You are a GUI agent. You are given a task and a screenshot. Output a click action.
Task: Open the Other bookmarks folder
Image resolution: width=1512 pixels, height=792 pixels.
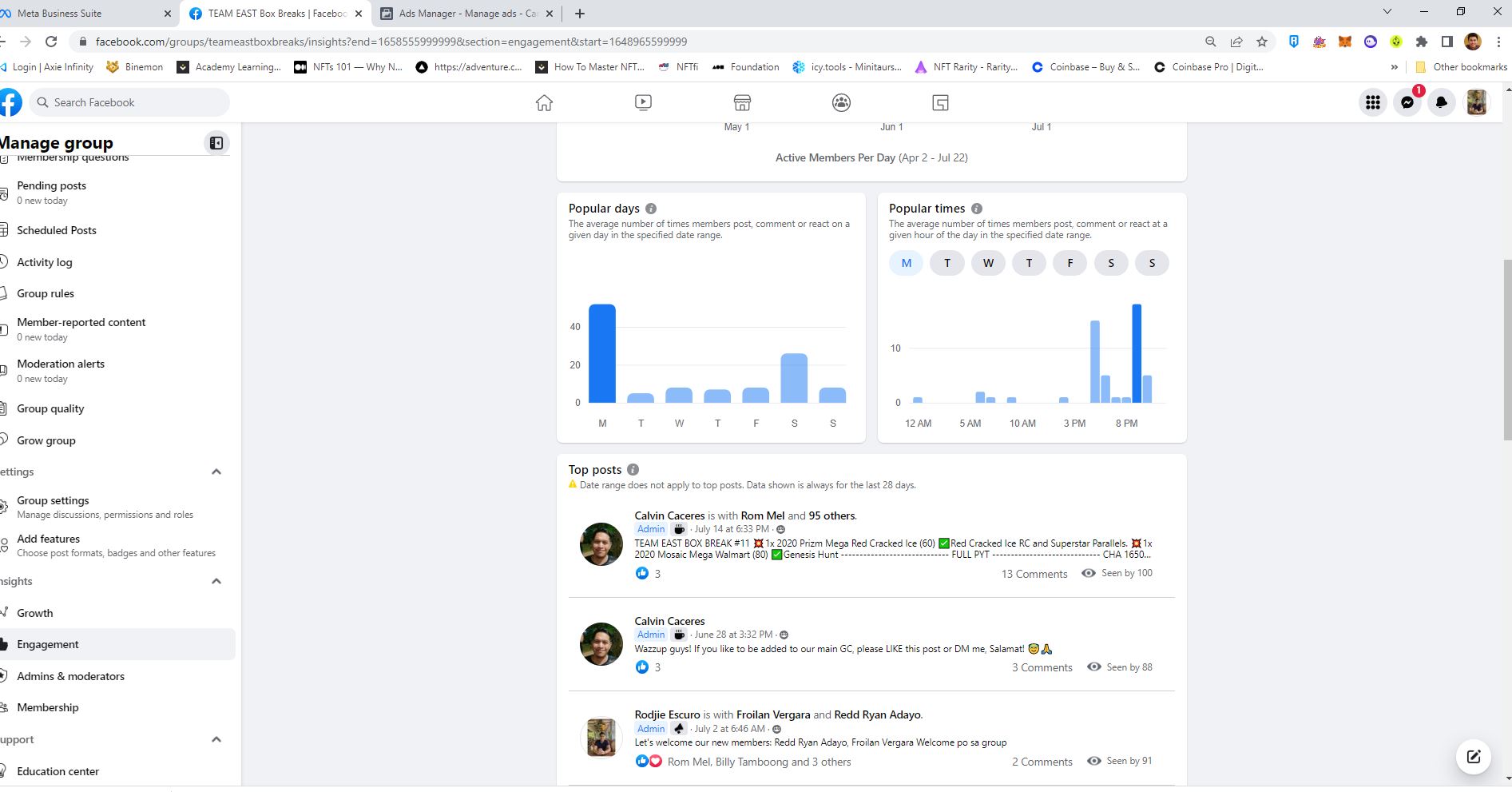click(x=1461, y=67)
